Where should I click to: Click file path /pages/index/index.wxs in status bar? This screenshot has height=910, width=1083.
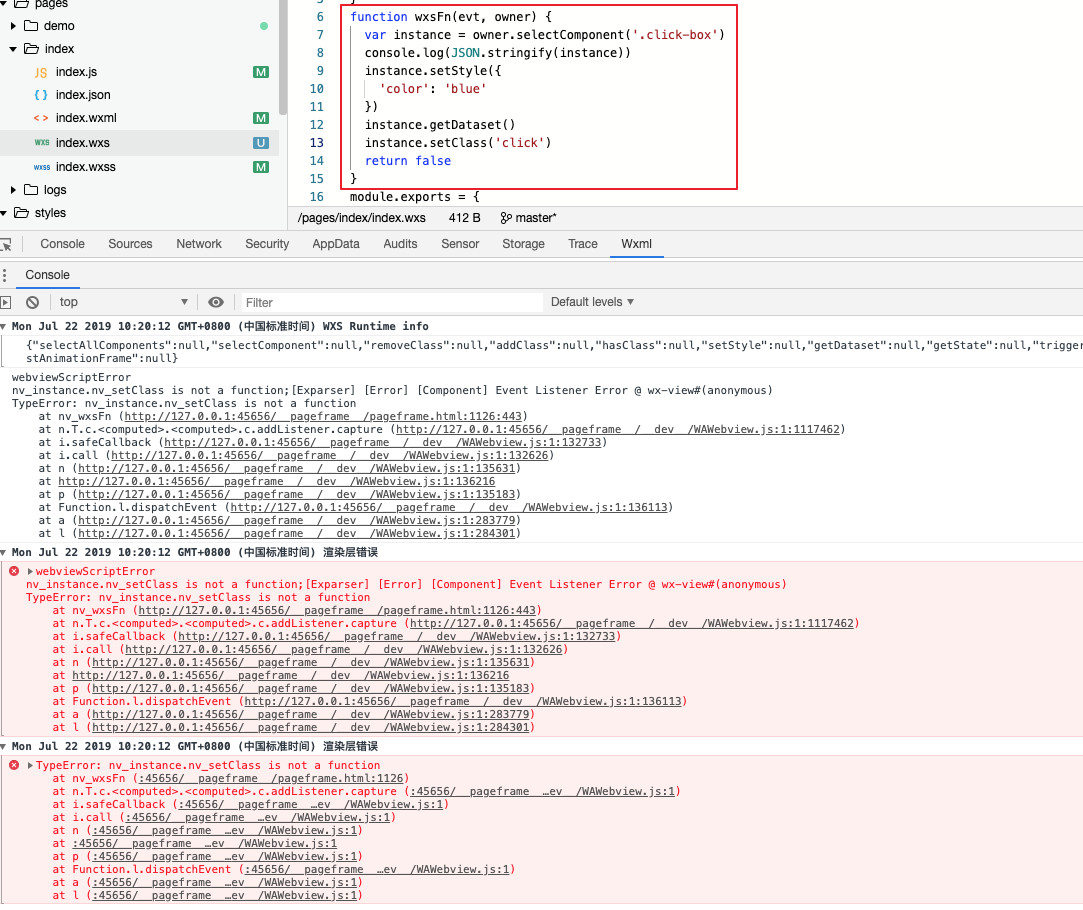pyautogui.click(x=361, y=218)
